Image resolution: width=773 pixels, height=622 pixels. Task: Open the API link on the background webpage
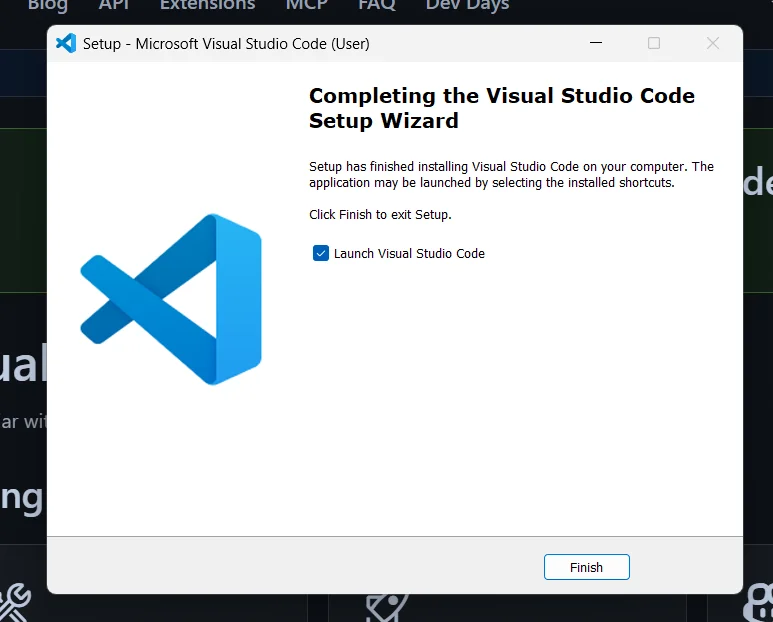coord(113,5)
